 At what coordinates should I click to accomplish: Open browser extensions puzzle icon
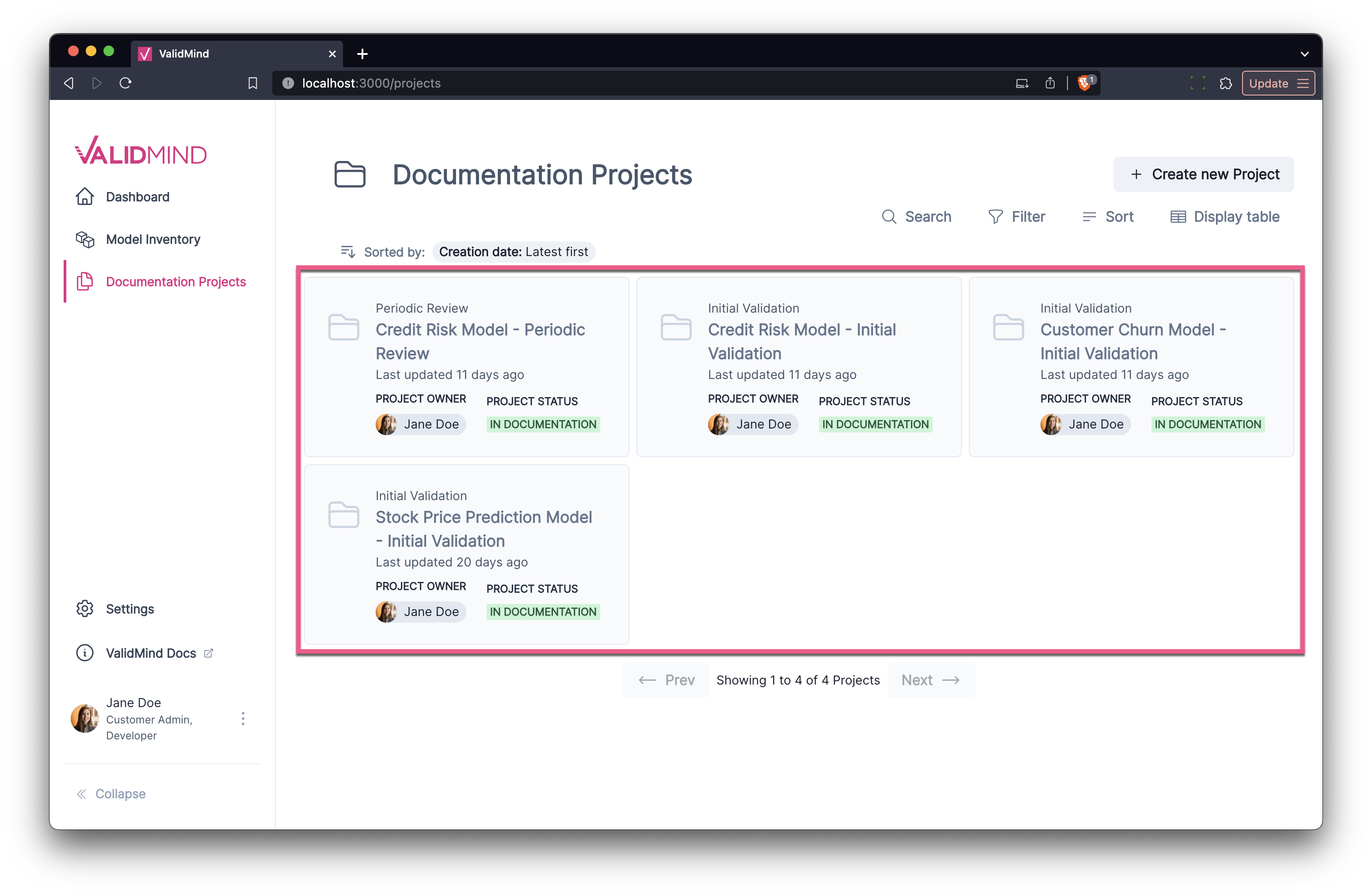[x=1226, y=83]
